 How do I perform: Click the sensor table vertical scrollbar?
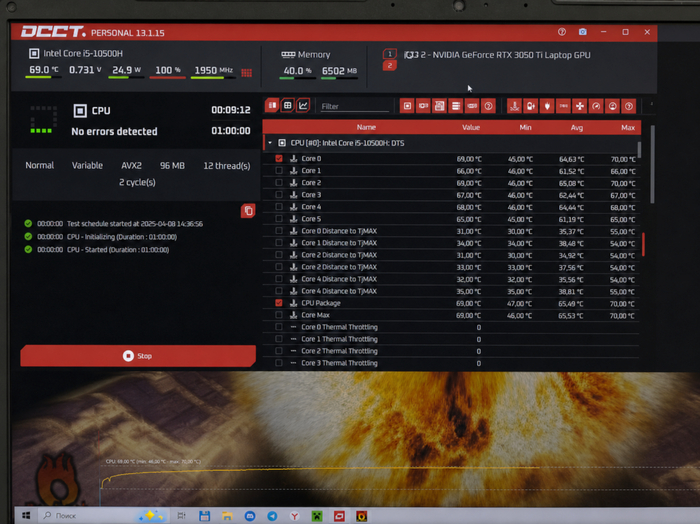pyautogui.click(x=653, y=164)
